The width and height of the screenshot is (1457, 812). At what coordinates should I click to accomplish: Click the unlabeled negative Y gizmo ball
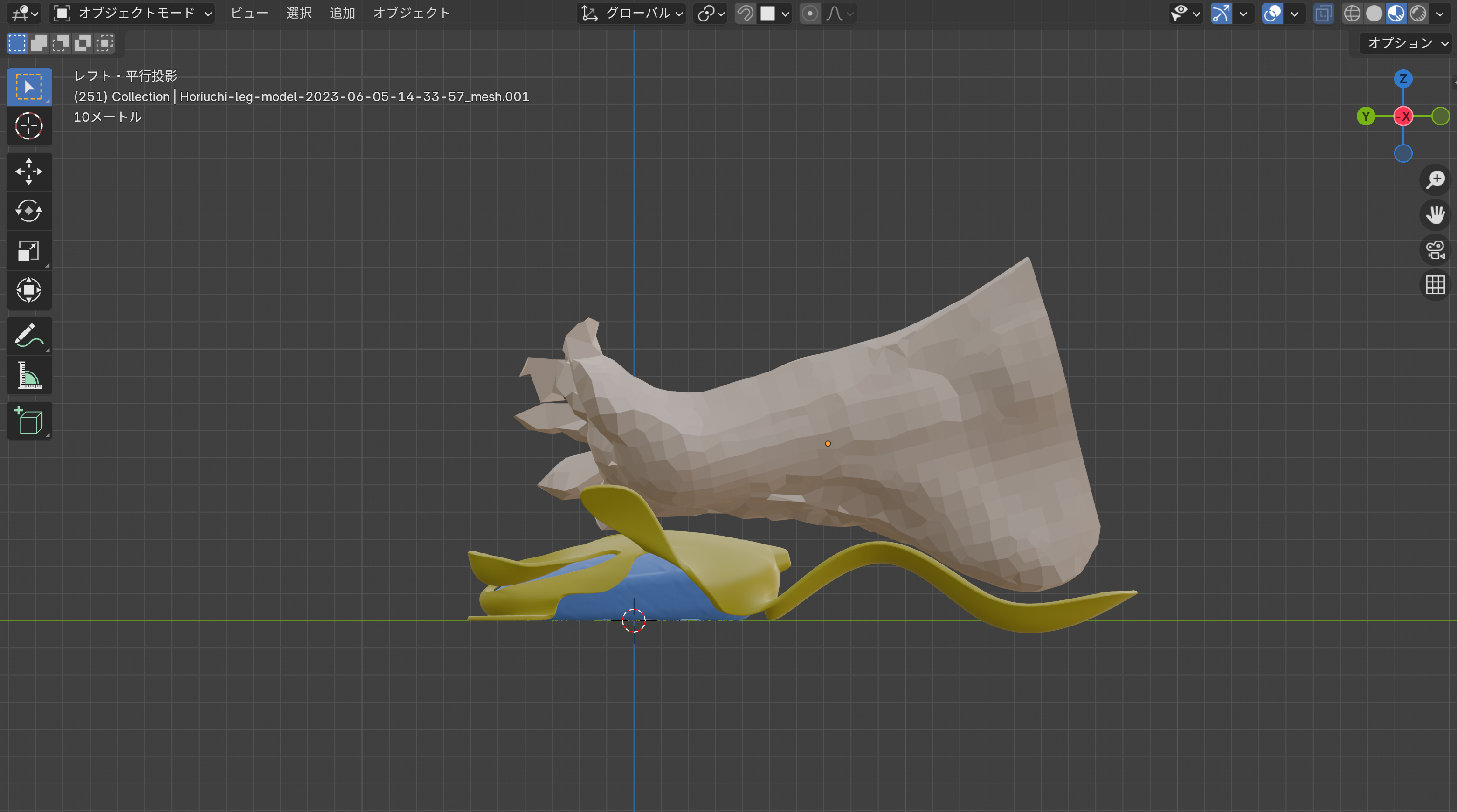[1440, 117]
